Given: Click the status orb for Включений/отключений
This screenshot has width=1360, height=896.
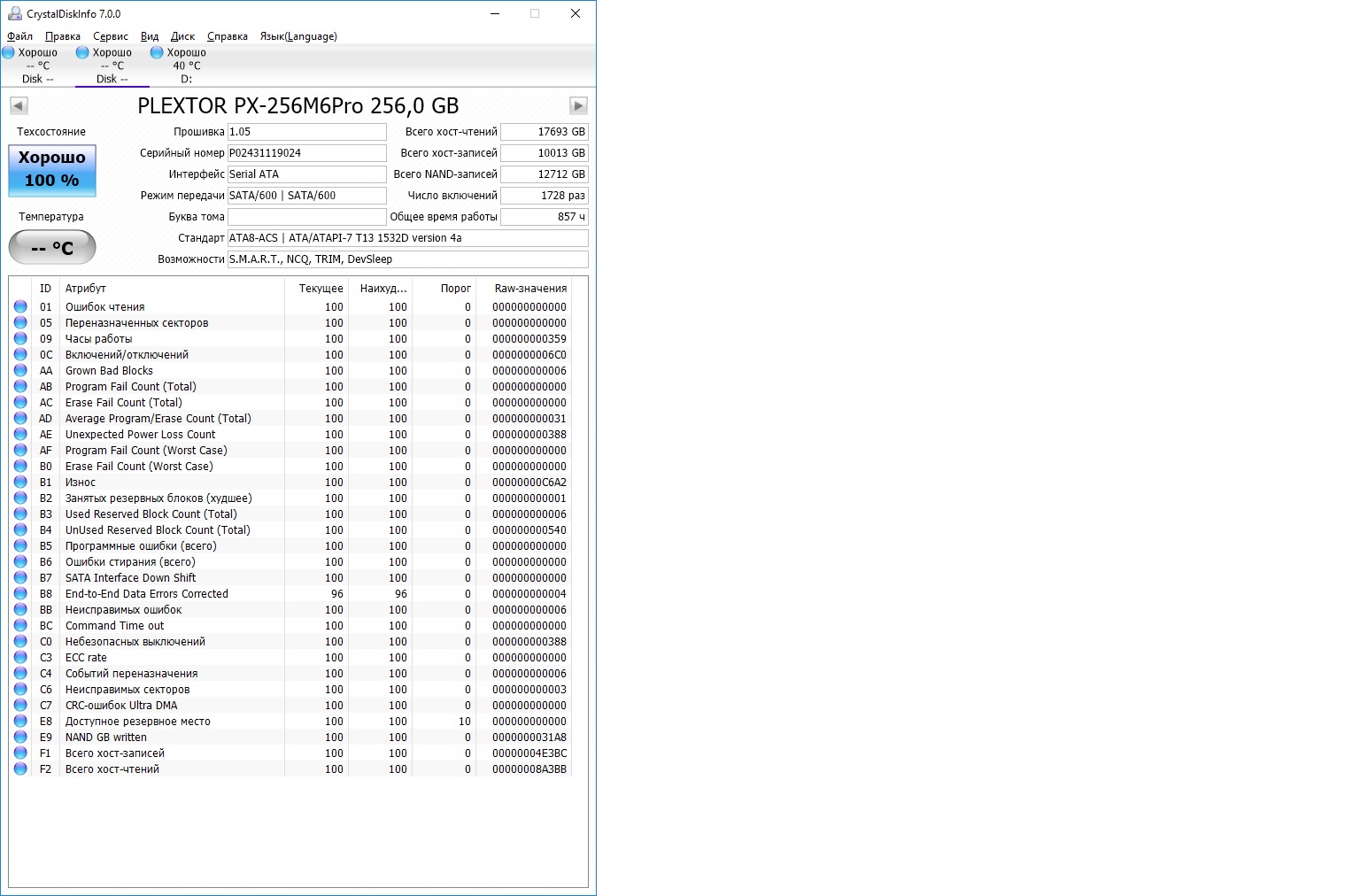Looking at the screenshot, I should [x=20, y=354].
